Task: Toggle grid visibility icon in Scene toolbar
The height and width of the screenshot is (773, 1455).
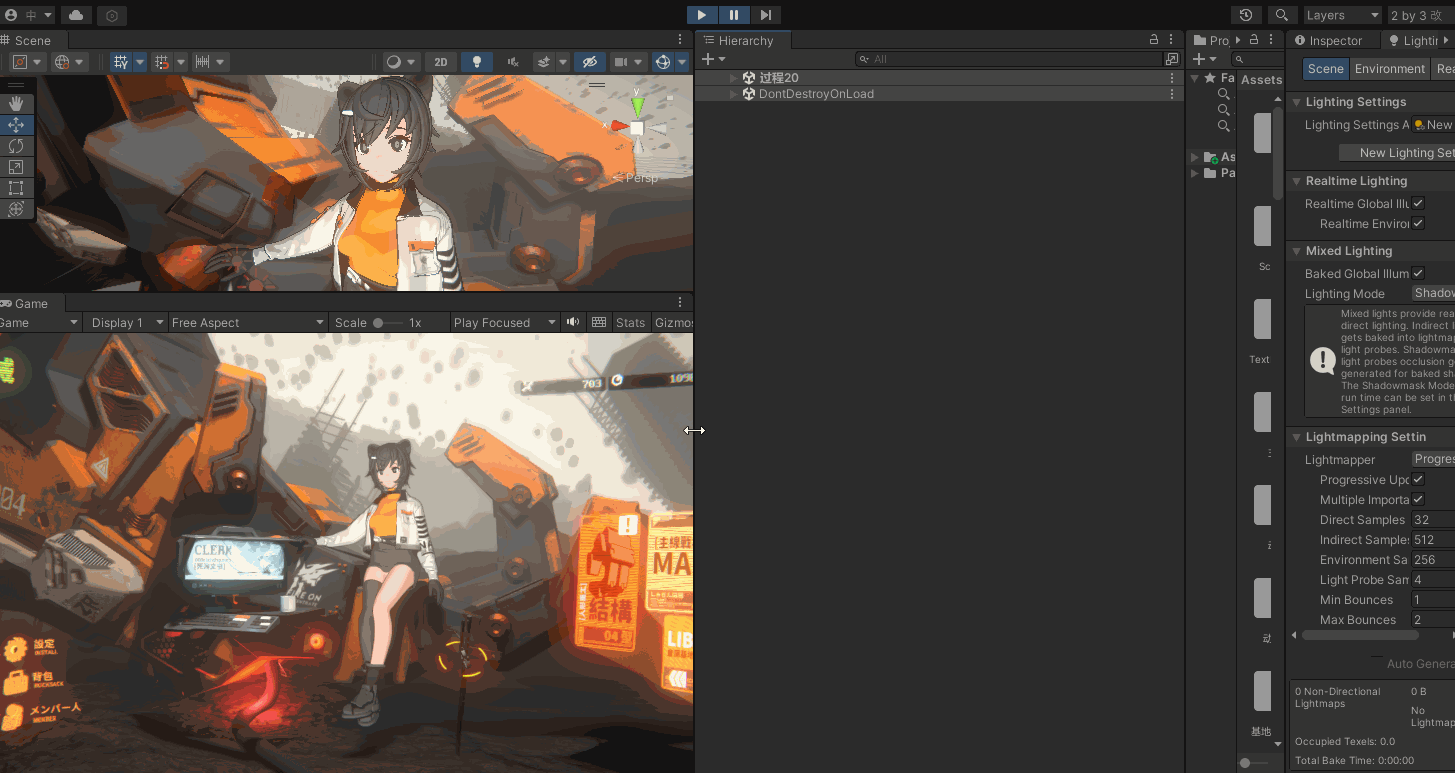Action: (x=121, y=62)
